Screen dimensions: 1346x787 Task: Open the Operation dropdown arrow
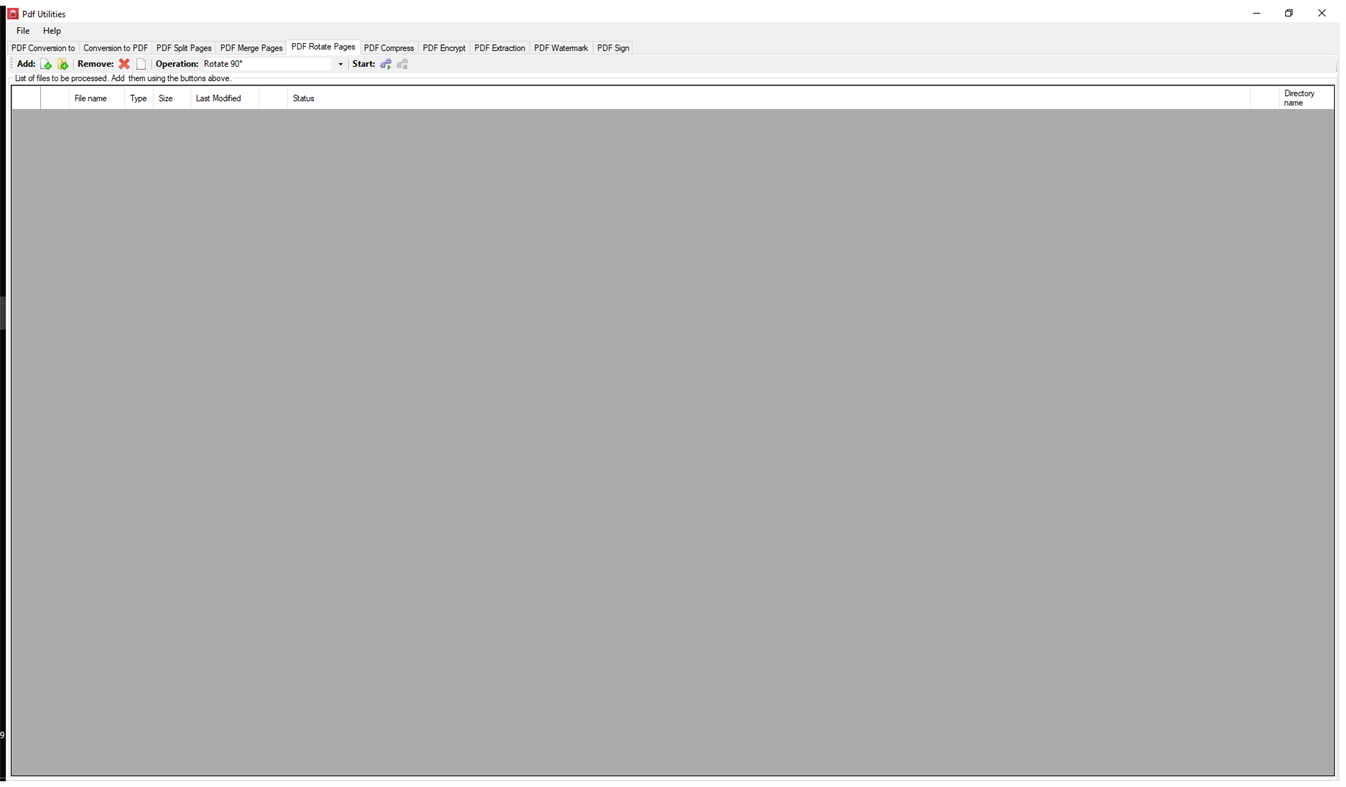click(339, 63)
